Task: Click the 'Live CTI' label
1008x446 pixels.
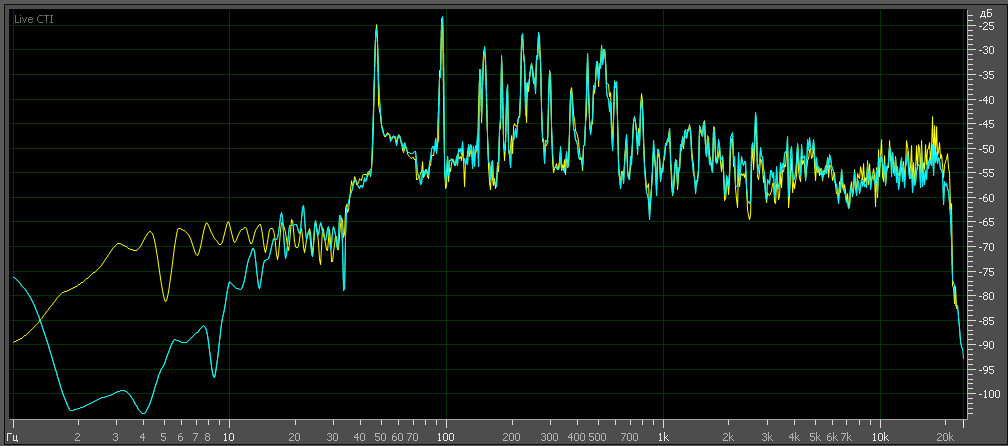Action: pos(33,19)
